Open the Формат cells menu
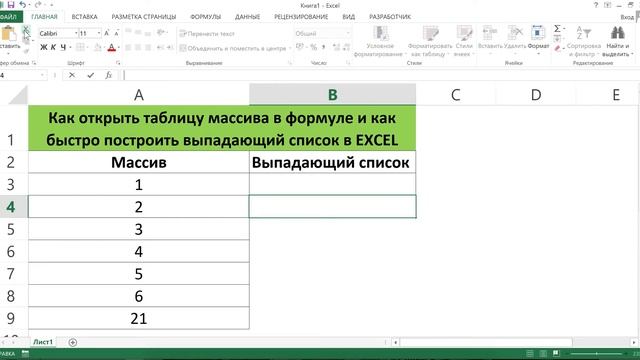The image size is (640, 360). (538, 39)
